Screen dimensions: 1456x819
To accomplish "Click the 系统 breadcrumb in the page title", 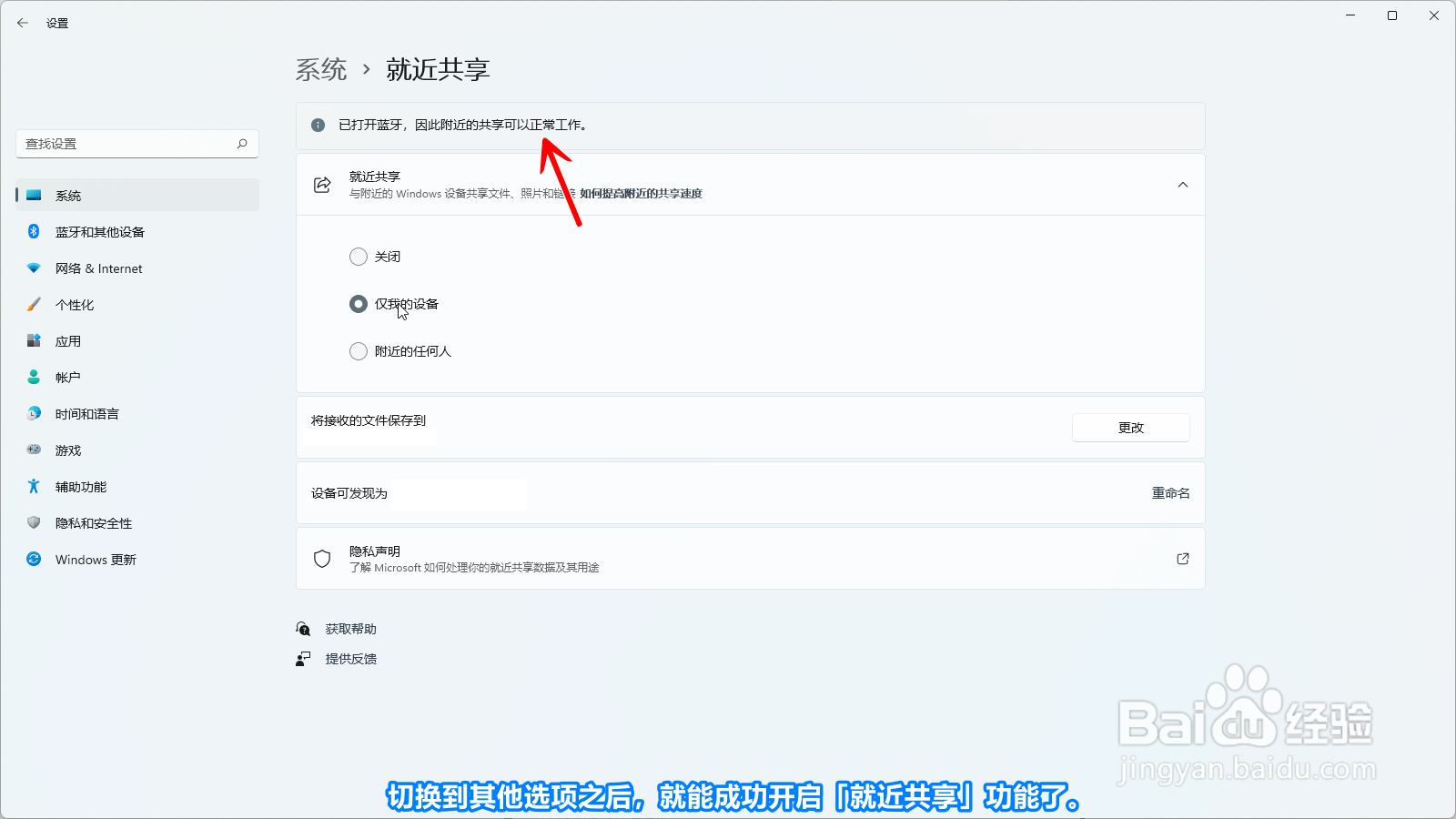I will [x=321, y=69].
